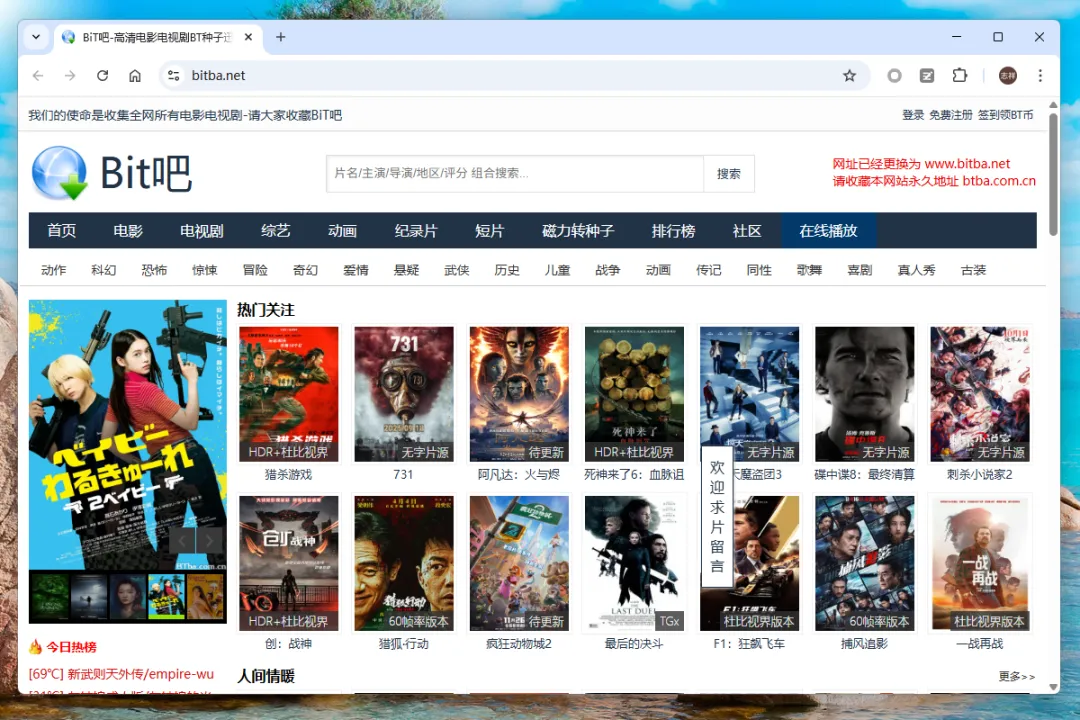Screen dimensions: 1080x720
Task: Close the BiT吧 tab
Action: pos(249,37)
